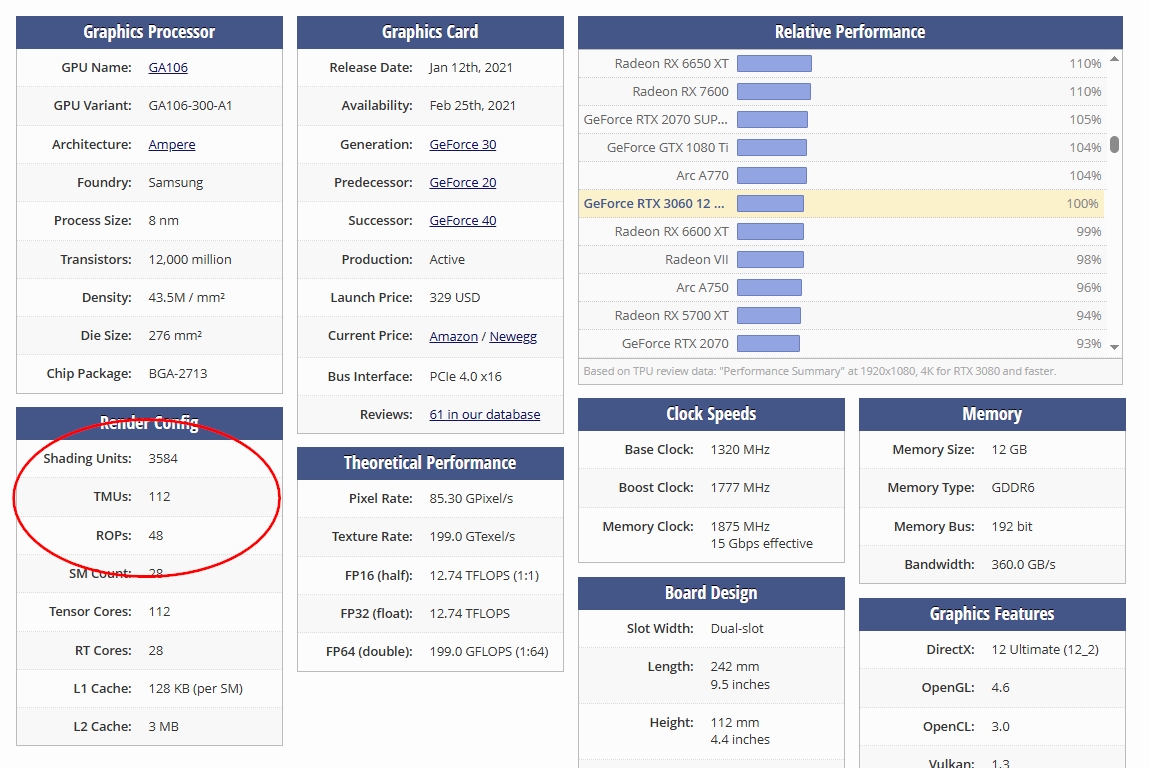Click scroll down arrow in Relative Performance list
Screen dimensions: 1149x768
click(x=1115, y=347)
